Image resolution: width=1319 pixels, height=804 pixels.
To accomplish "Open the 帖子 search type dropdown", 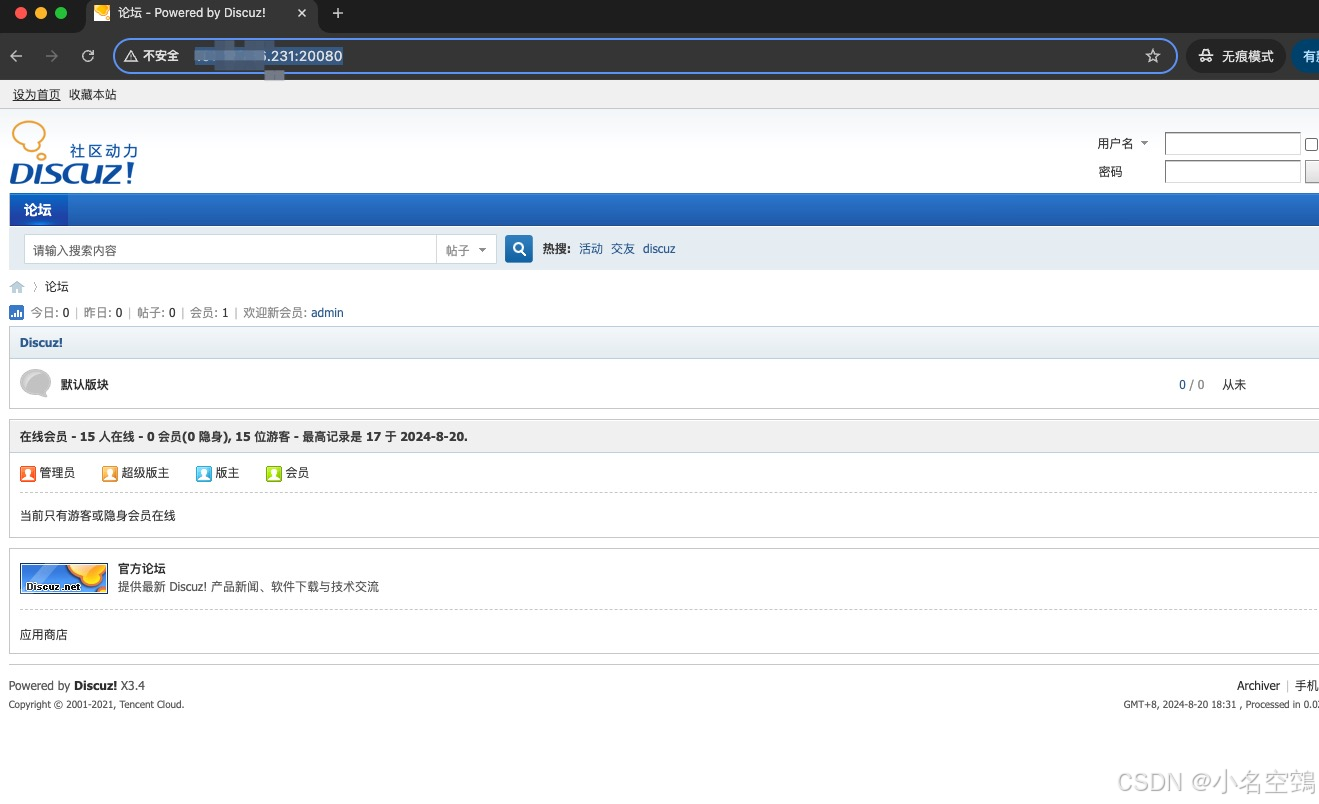I will pos(466,250).
